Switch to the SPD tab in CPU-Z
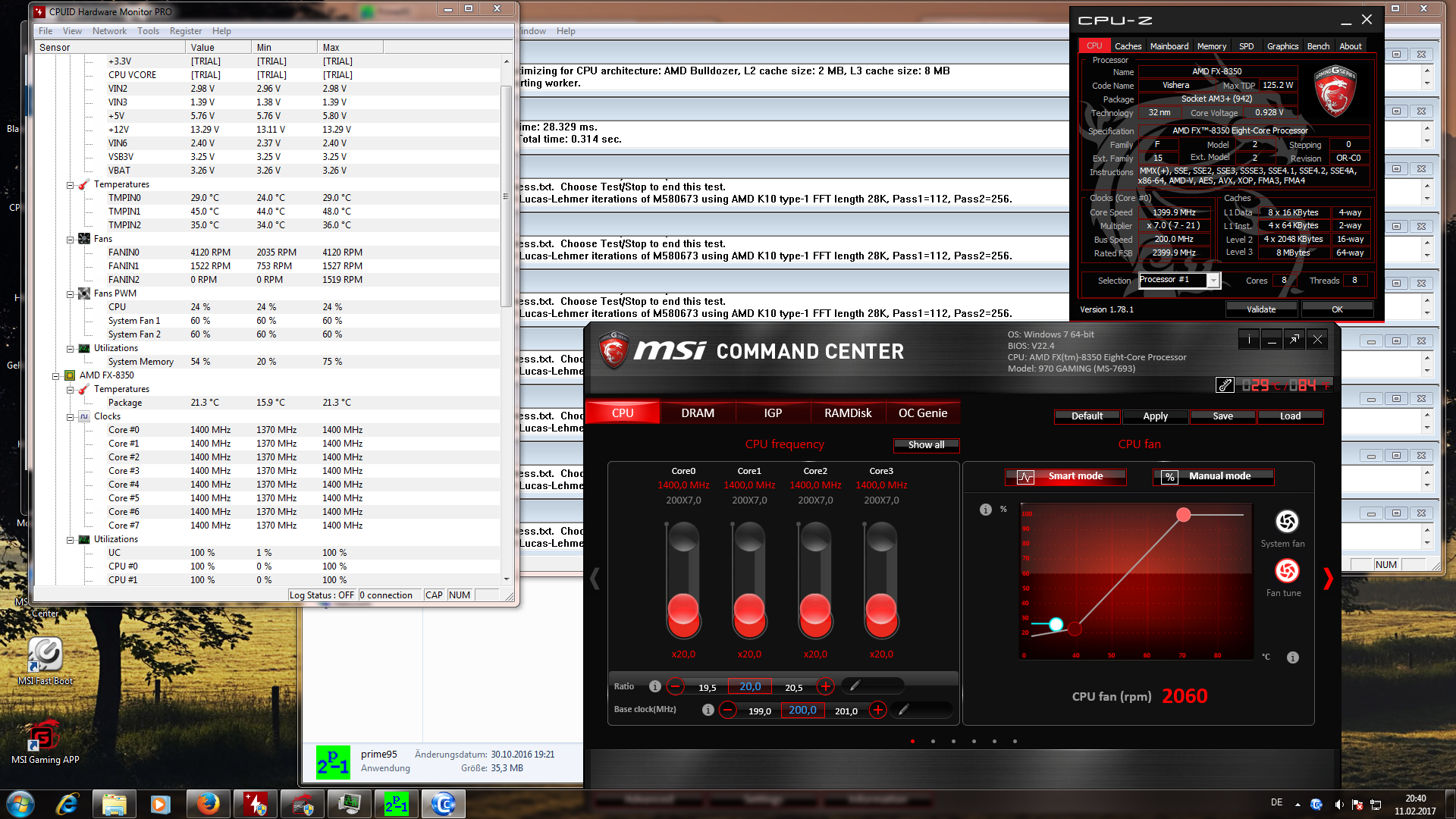The image size is (1456, 819). point(1246,46)
